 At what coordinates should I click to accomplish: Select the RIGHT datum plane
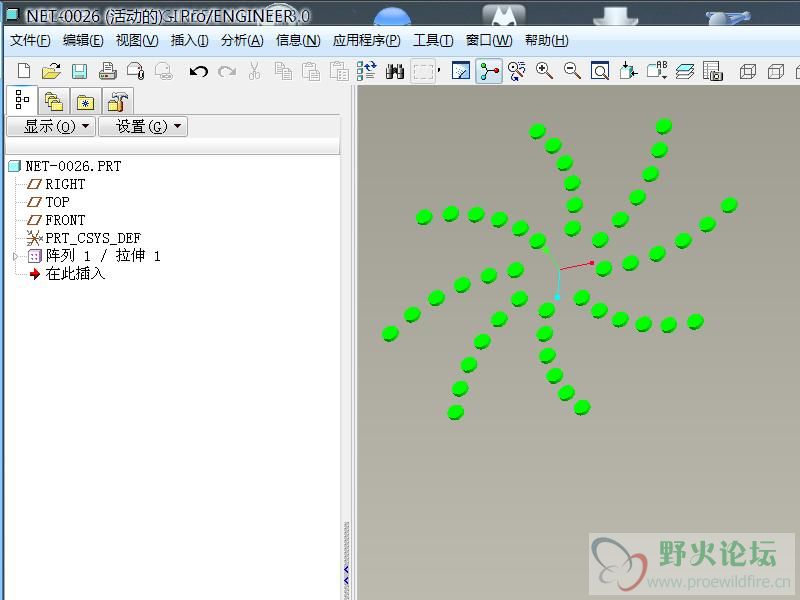65,184
